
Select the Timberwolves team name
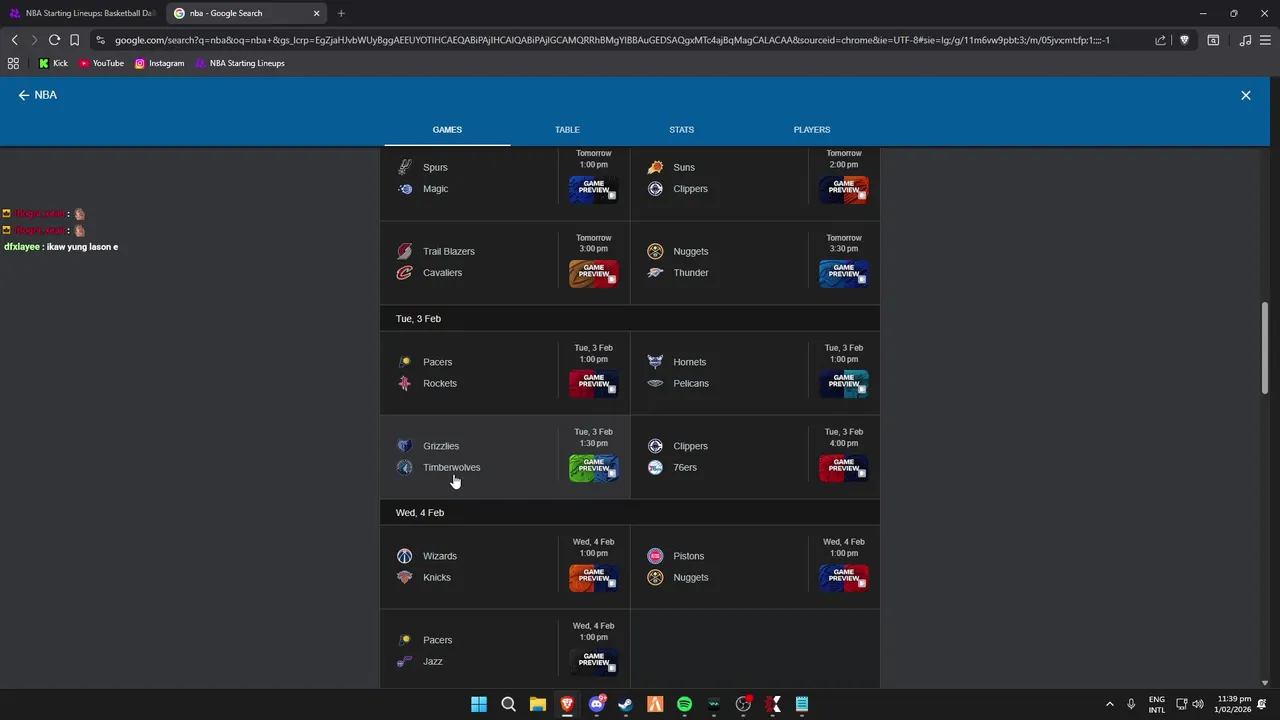click(451, 467)
